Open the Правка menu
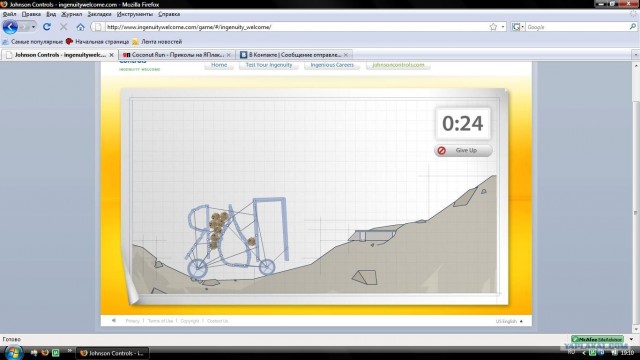This screenshot has width=640, height=360. [x=31, y=14]
